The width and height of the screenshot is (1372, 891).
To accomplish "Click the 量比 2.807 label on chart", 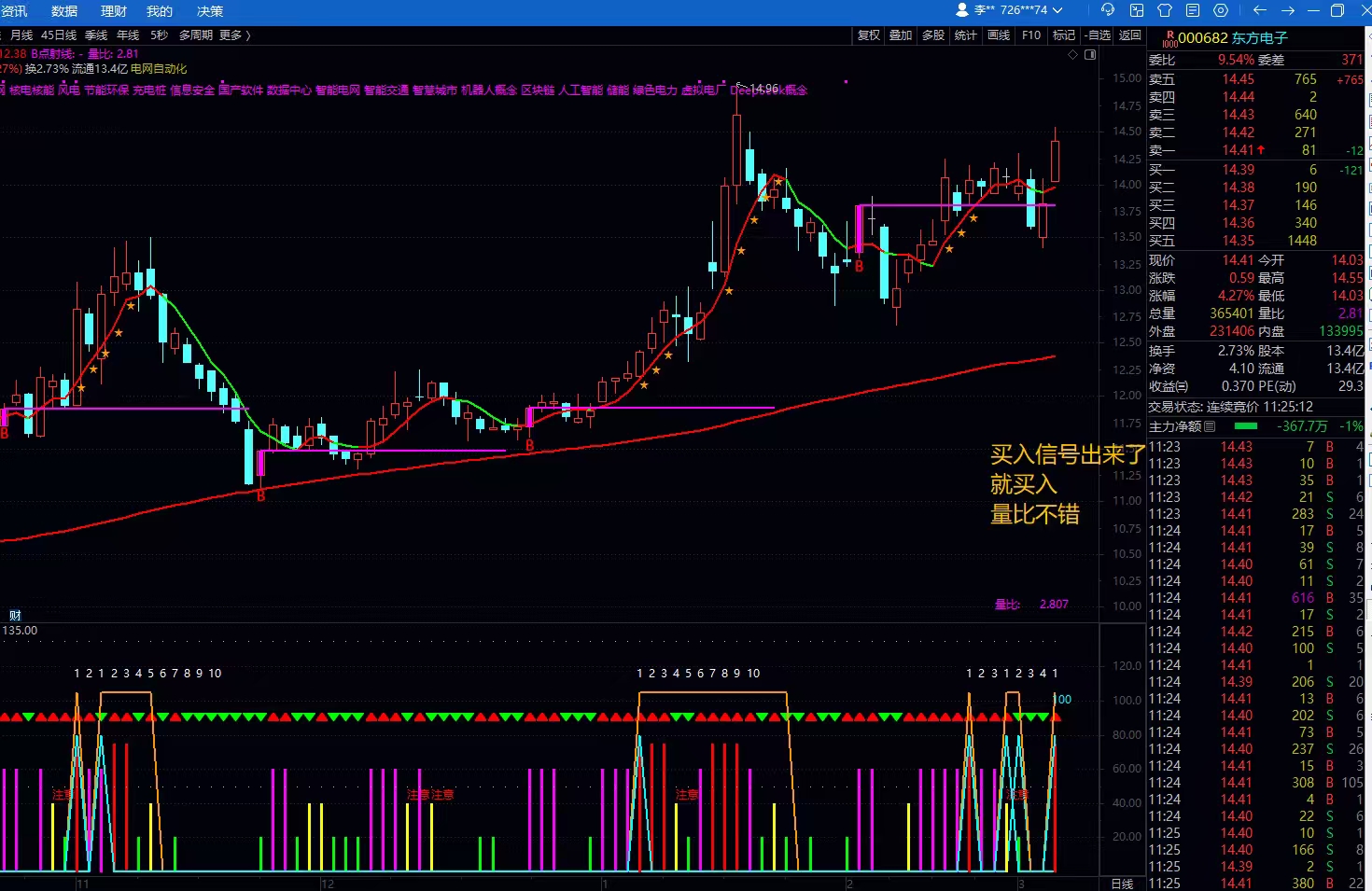I will [x=1031, y=605].
